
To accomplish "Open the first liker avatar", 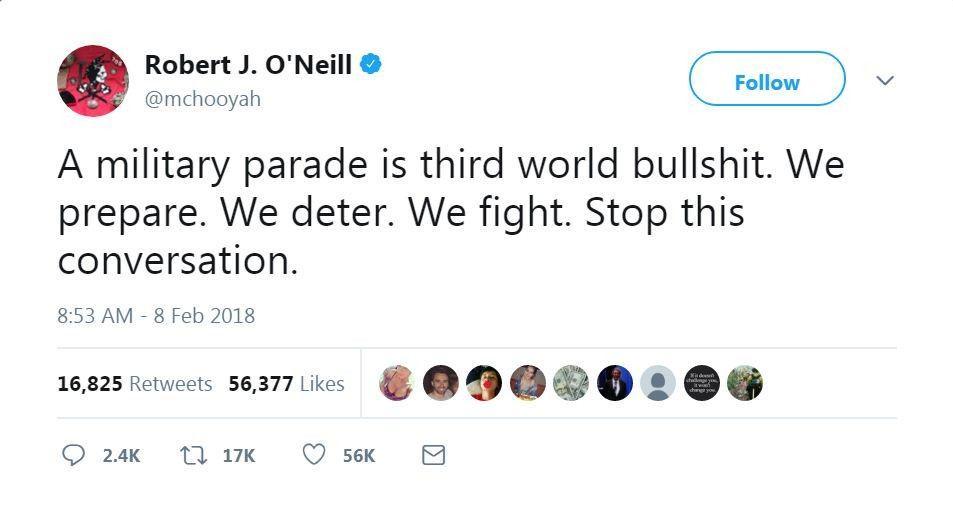I will 396,383.
